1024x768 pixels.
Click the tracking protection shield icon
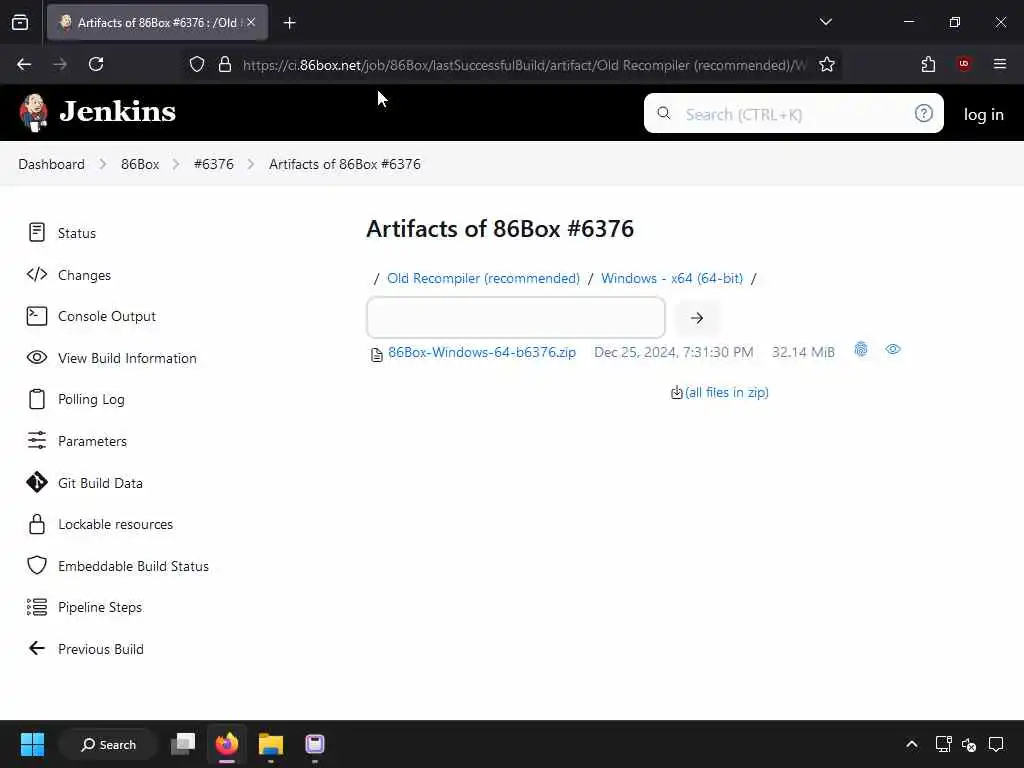point(197,65)
